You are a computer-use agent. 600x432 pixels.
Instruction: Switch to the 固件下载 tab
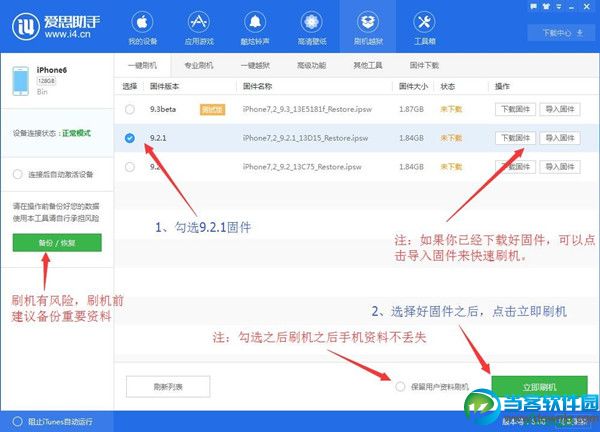(424, 65)
